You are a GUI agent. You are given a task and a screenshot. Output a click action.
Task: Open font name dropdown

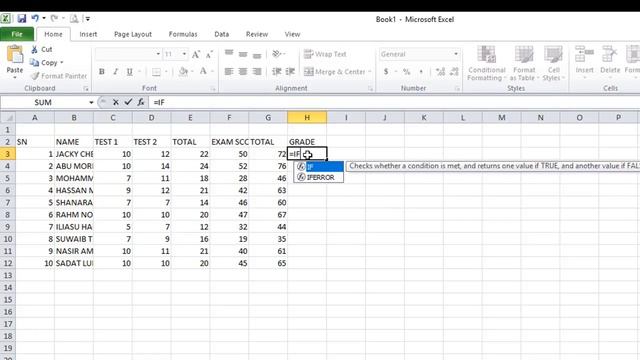[158, 54]
